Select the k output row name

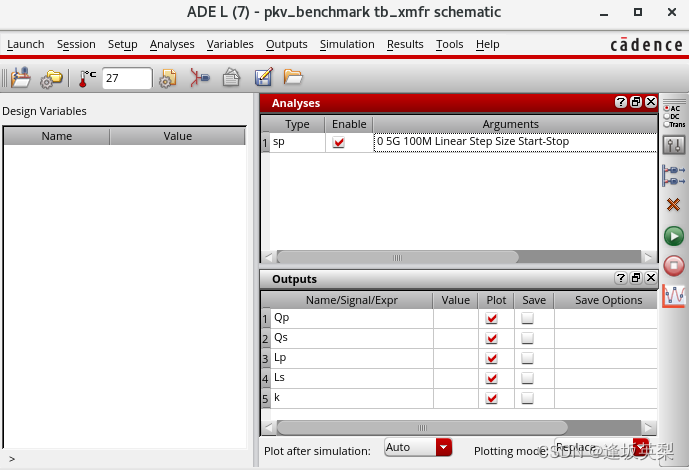tap(352, 398)
